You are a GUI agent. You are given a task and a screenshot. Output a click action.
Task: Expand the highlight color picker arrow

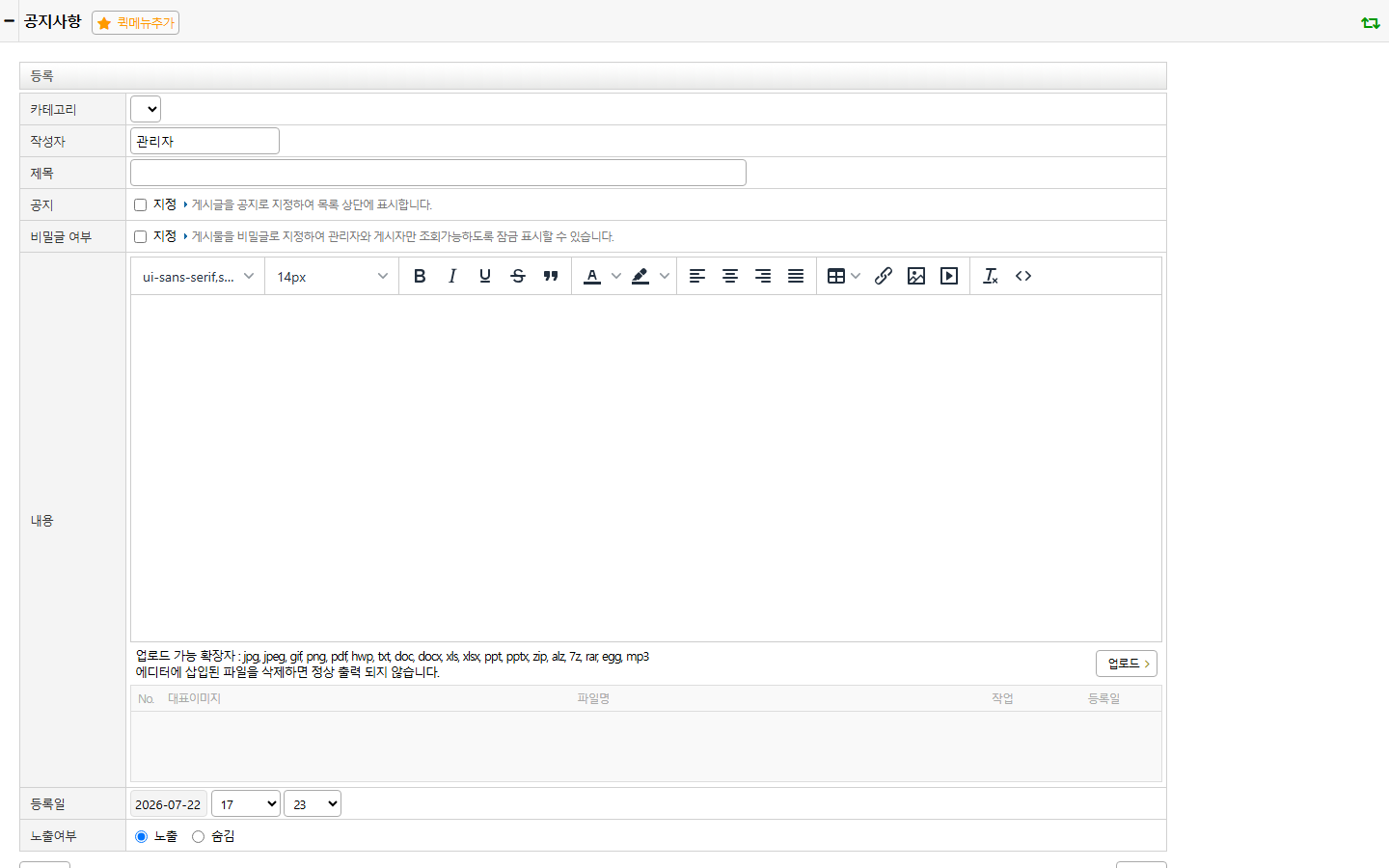pyautogui.click(x=665, y=276)
